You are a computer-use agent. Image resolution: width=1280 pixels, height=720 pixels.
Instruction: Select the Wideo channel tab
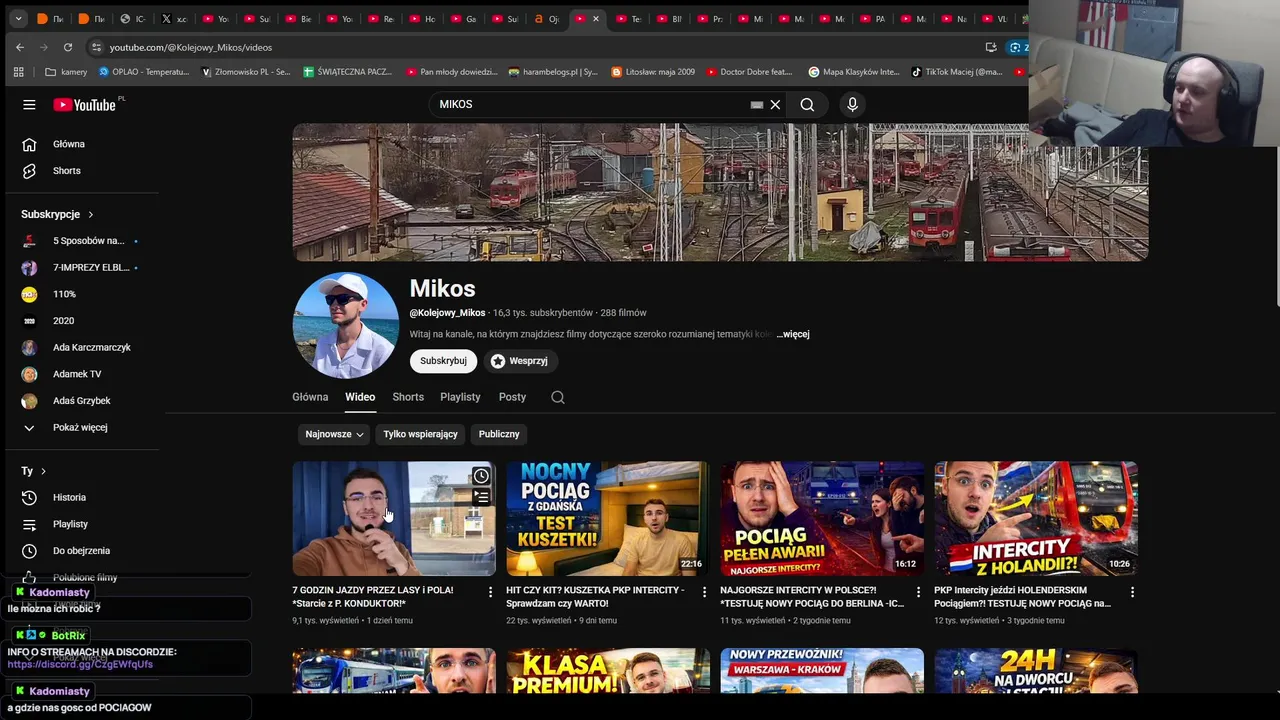pos(360,397)
